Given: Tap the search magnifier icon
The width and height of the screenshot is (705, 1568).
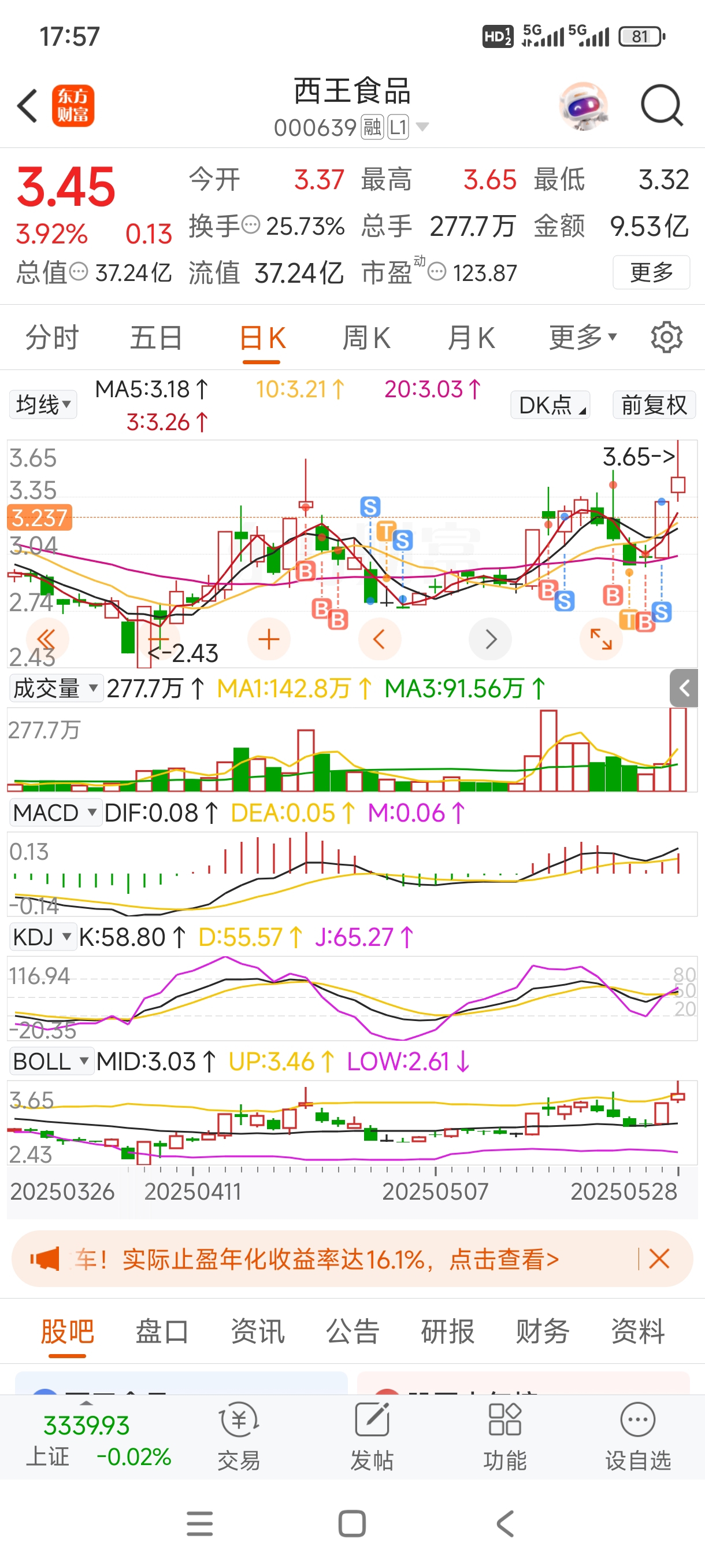Looking at the screenshot, I should [x=662, y=106].
